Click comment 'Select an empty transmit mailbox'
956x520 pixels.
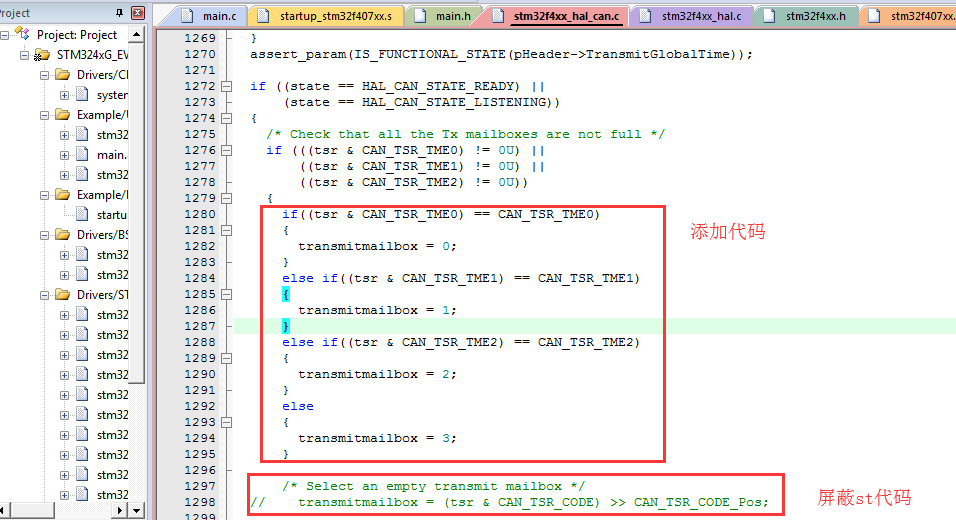pyautogui.click(x=433, y=486)
